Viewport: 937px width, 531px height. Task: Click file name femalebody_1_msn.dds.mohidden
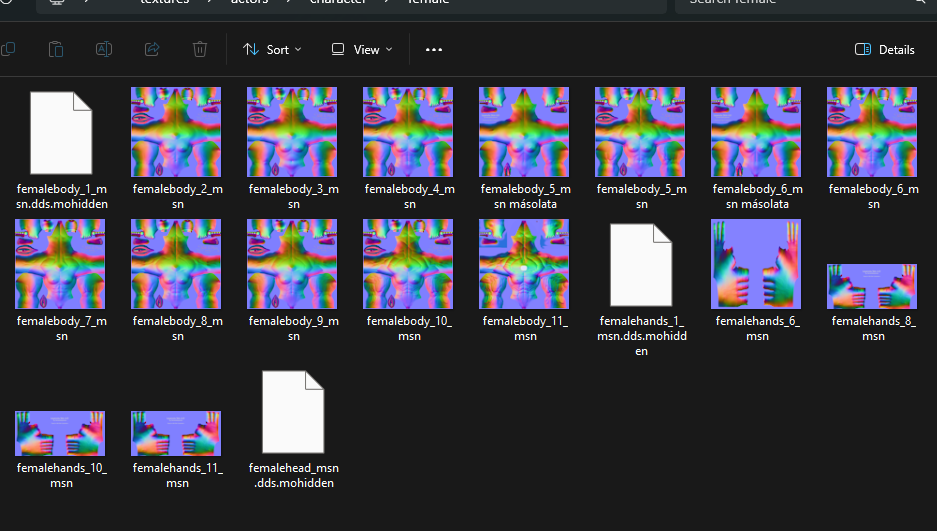(x=62, y=197)
